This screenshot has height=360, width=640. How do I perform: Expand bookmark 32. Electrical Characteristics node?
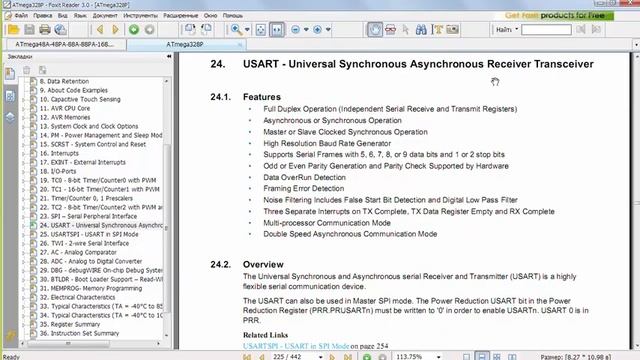coord(24,297)
